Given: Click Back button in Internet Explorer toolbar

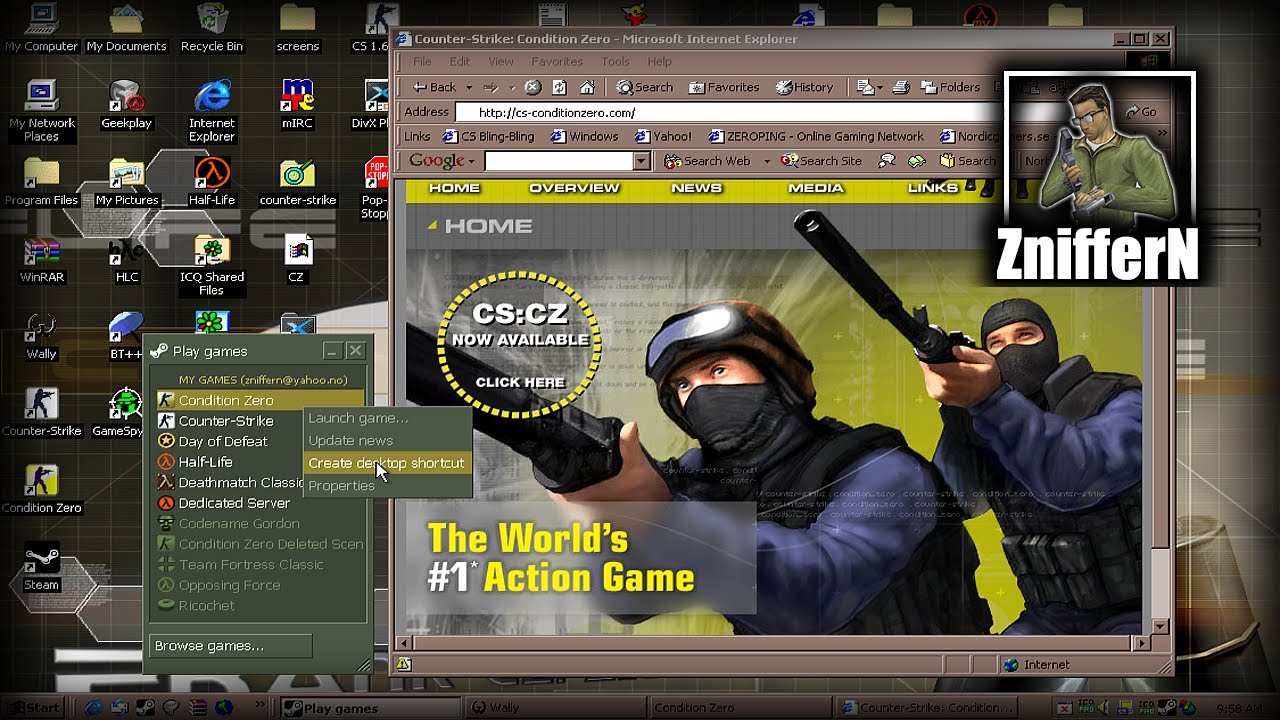Looking at the screenshot, I should click(x=435, y=87).
